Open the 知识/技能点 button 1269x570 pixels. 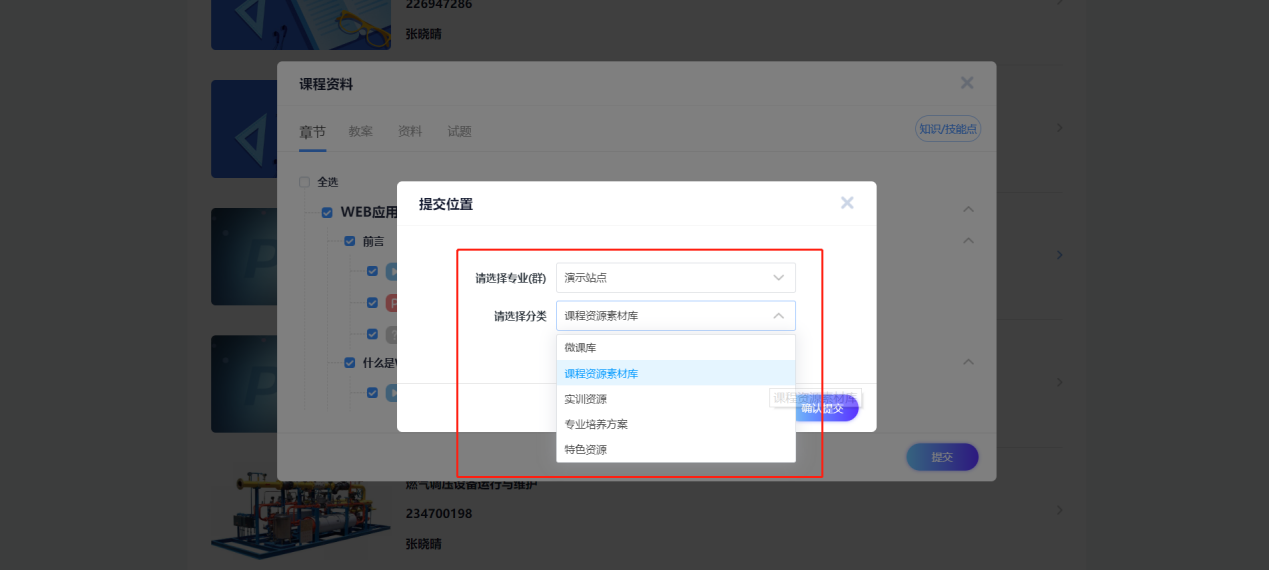point(948,128)
